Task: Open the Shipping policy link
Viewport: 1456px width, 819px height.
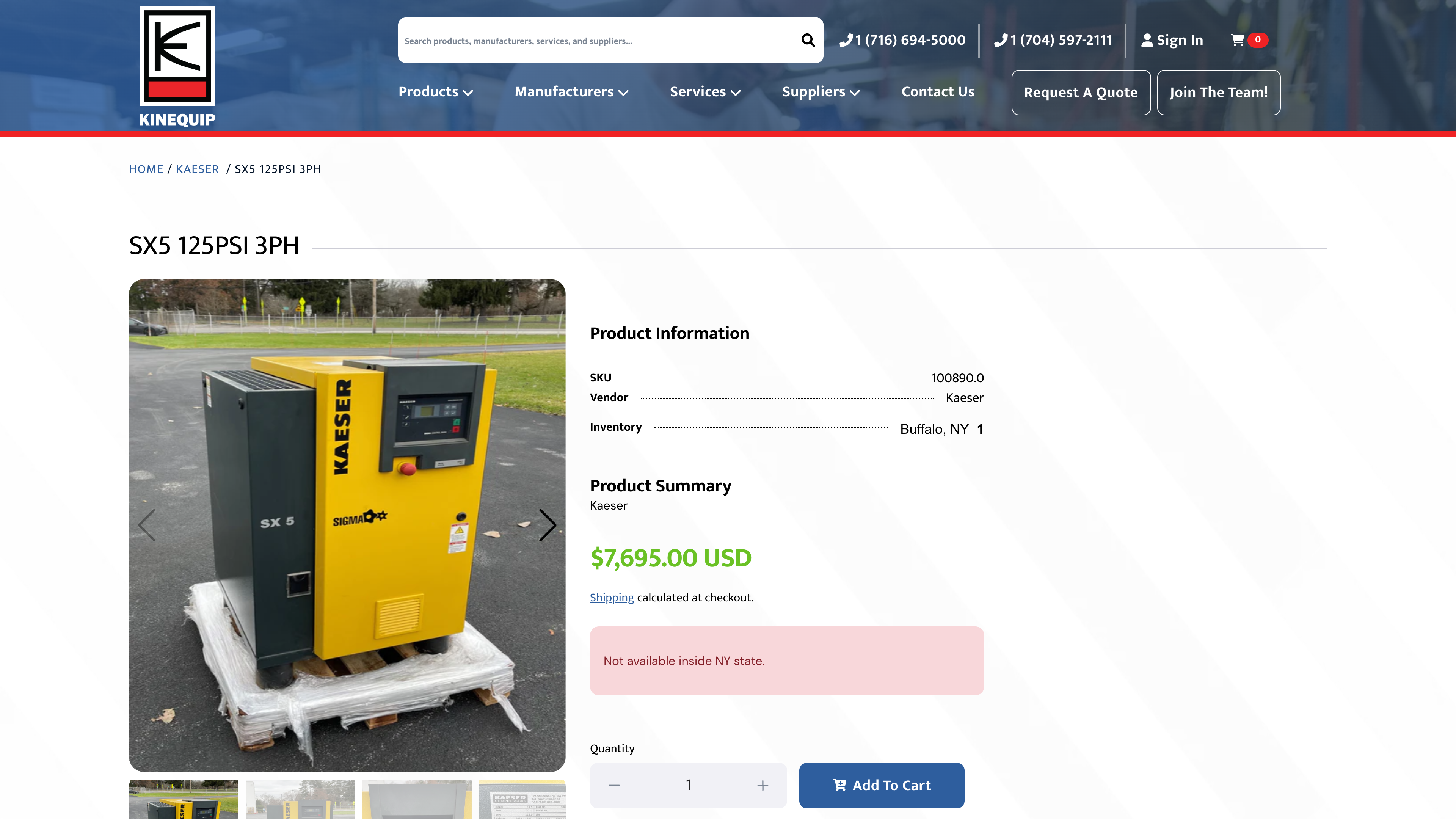Action: (x=612, y=598)
